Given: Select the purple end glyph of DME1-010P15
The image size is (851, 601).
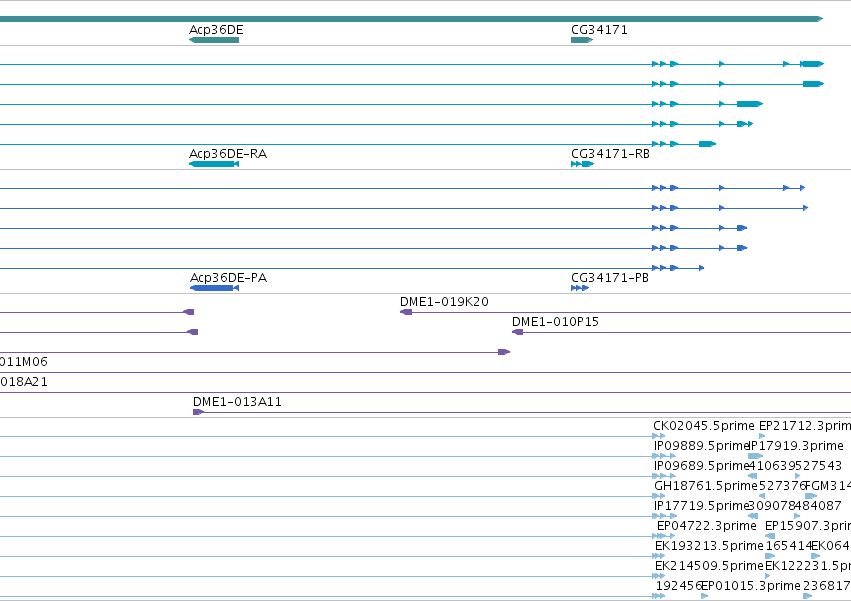Looking at the screenshot, I should click(x=517, y=332).
